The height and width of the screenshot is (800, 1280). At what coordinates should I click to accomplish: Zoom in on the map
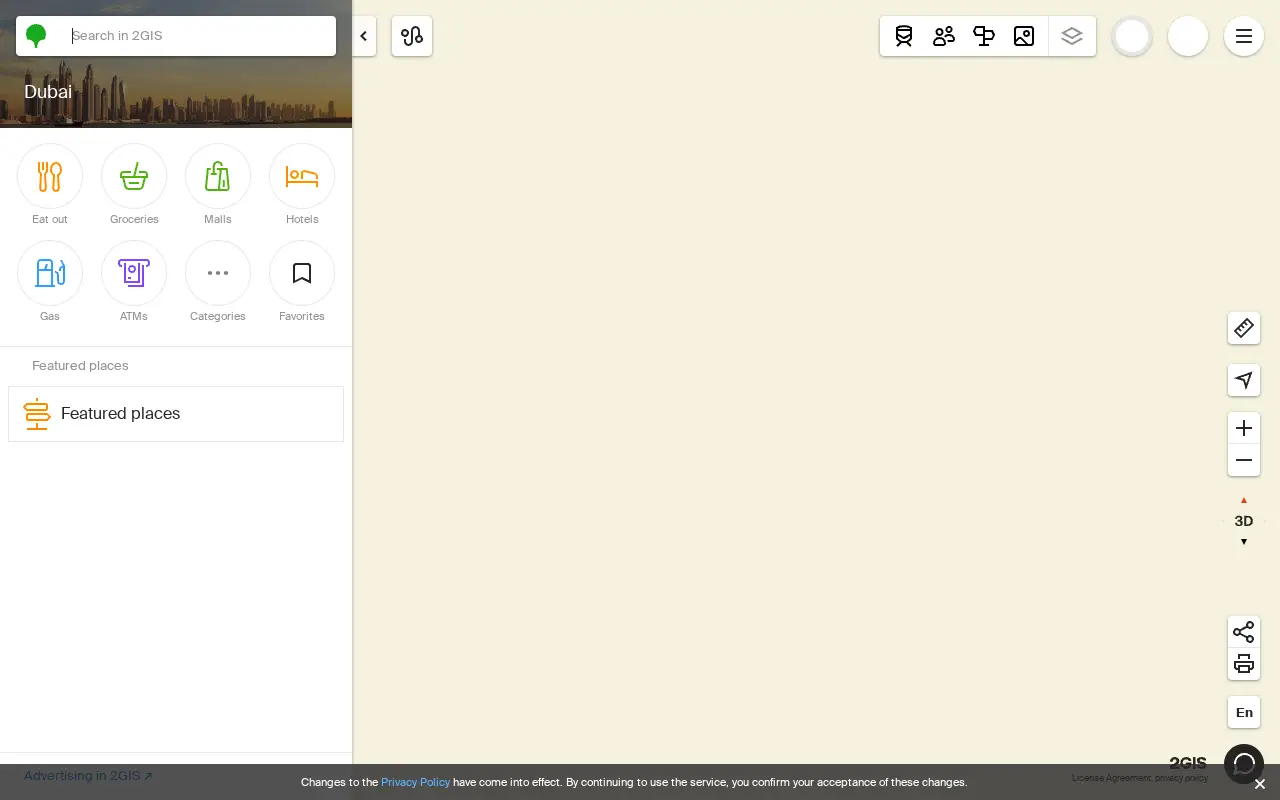(x=1244, y=428)
